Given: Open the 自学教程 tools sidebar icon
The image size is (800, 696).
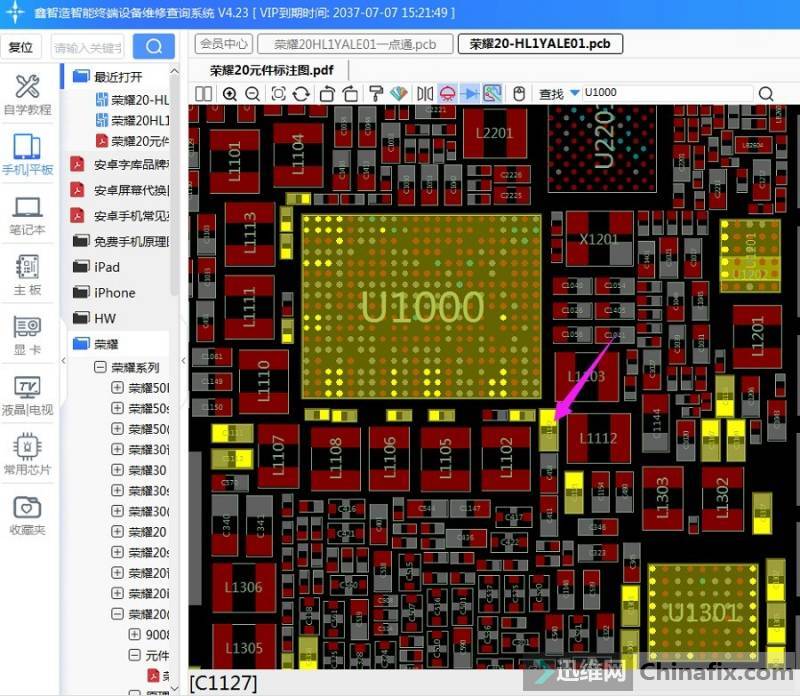Looking at the screenshot, I should pos(27,95).
